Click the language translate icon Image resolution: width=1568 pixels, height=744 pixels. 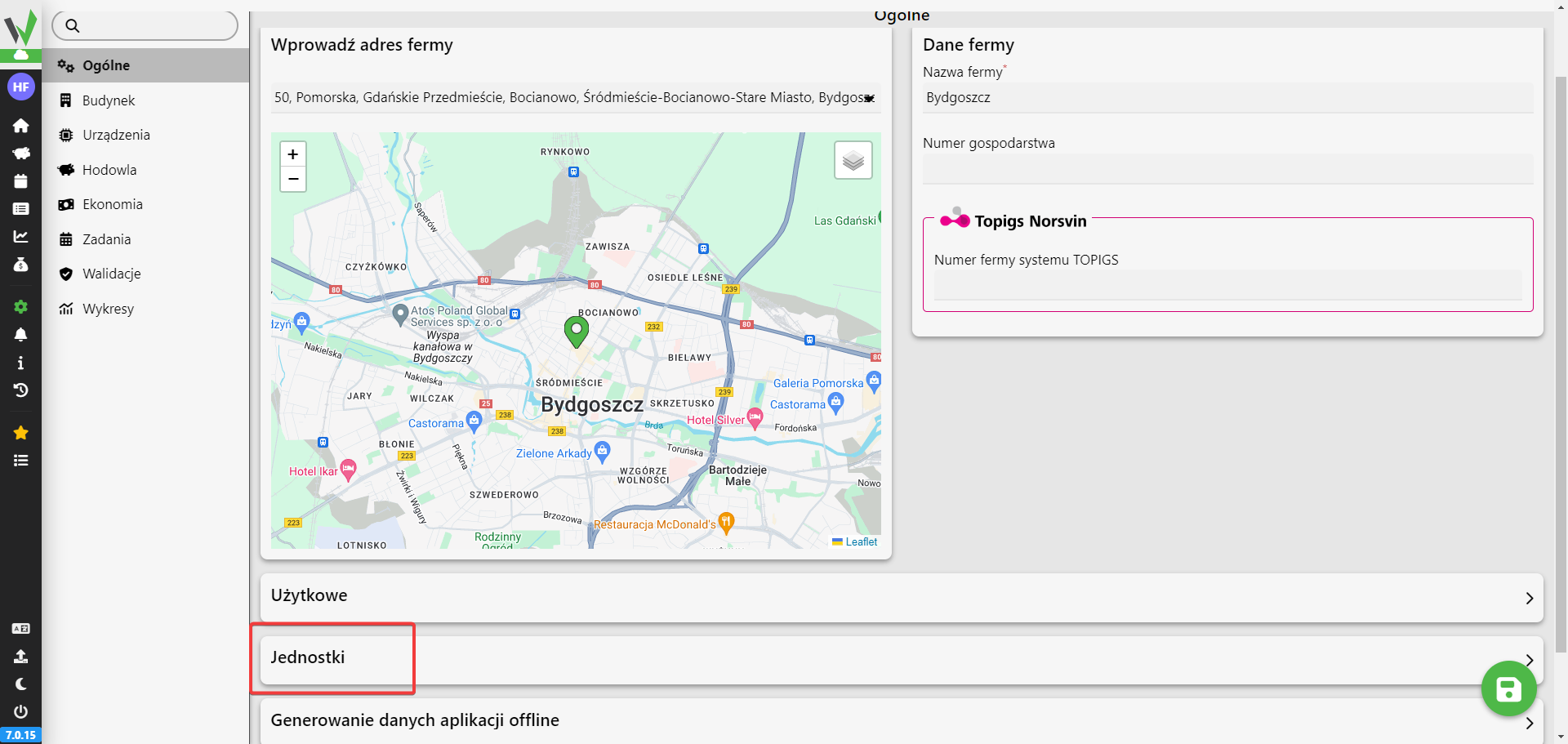coord(20,628)
